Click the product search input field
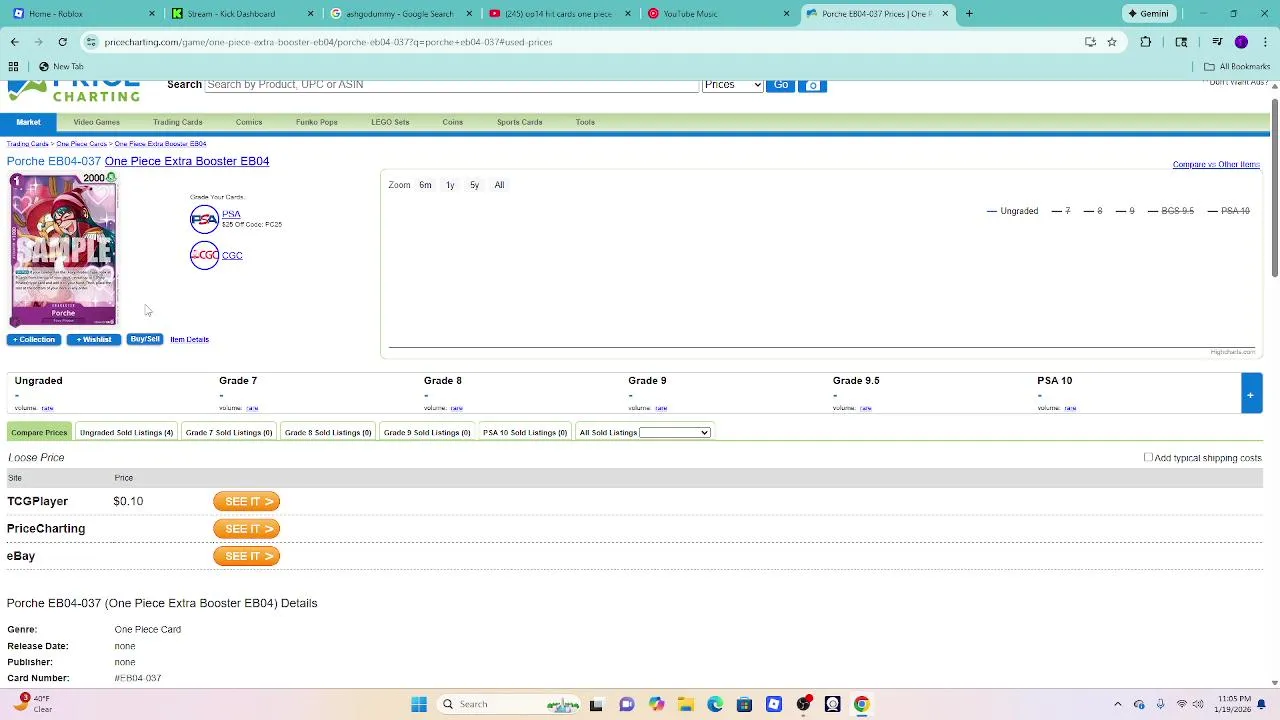This screenshot has height=720, width=1280. click(452, 85)
